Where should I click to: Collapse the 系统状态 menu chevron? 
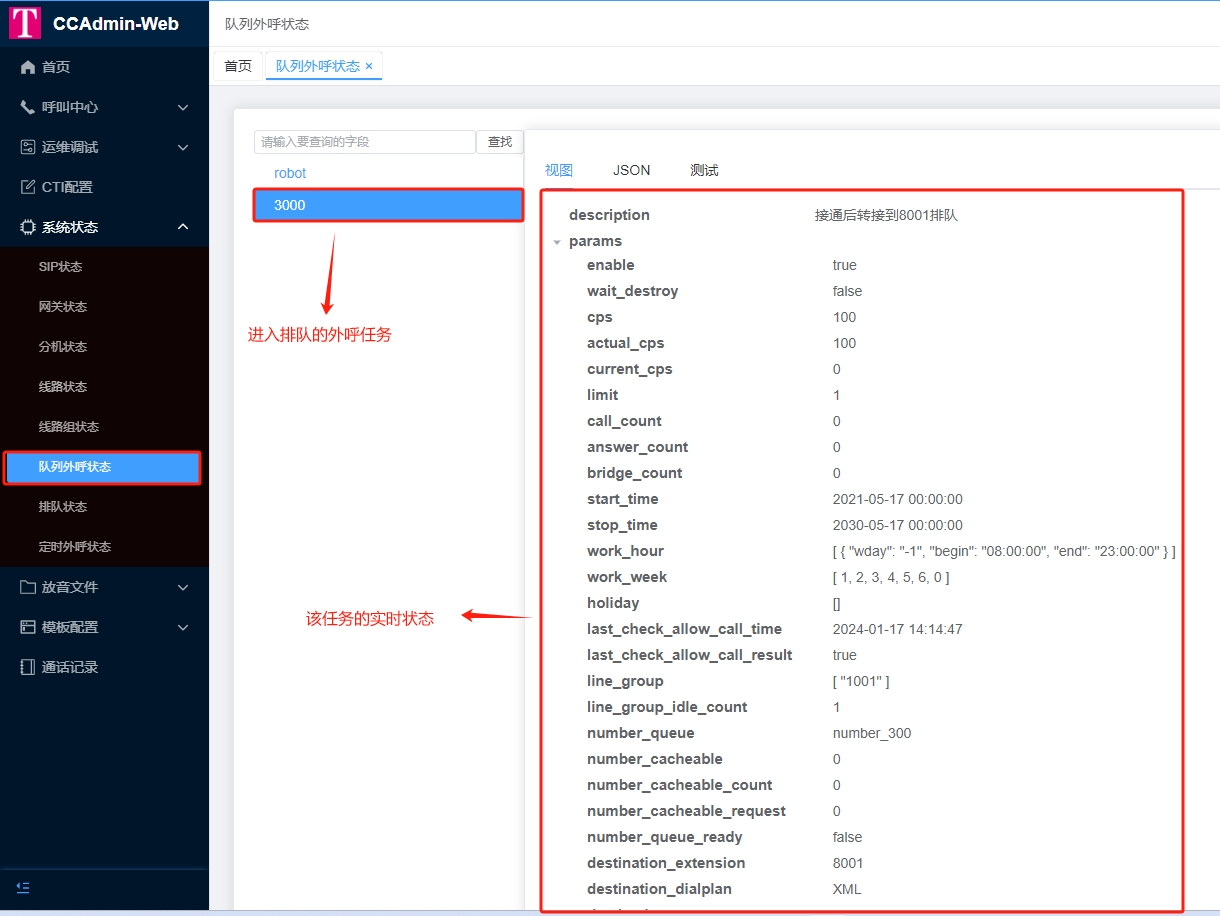[x=183, y=227]
